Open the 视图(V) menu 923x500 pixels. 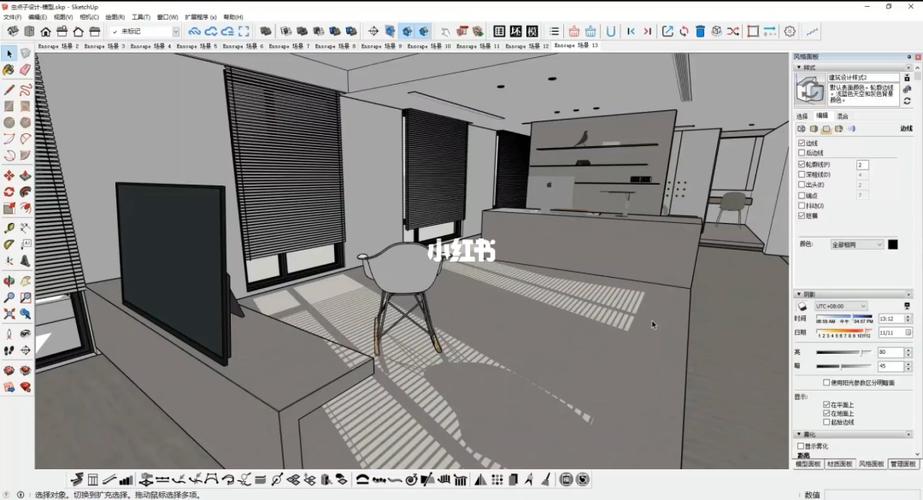coord(63,17)
